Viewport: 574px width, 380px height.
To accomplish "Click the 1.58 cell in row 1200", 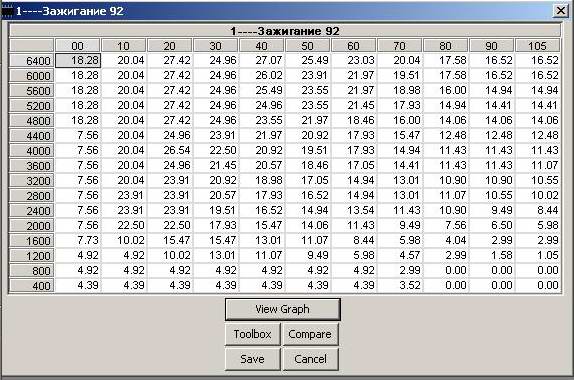I will (x=491, y=256).
